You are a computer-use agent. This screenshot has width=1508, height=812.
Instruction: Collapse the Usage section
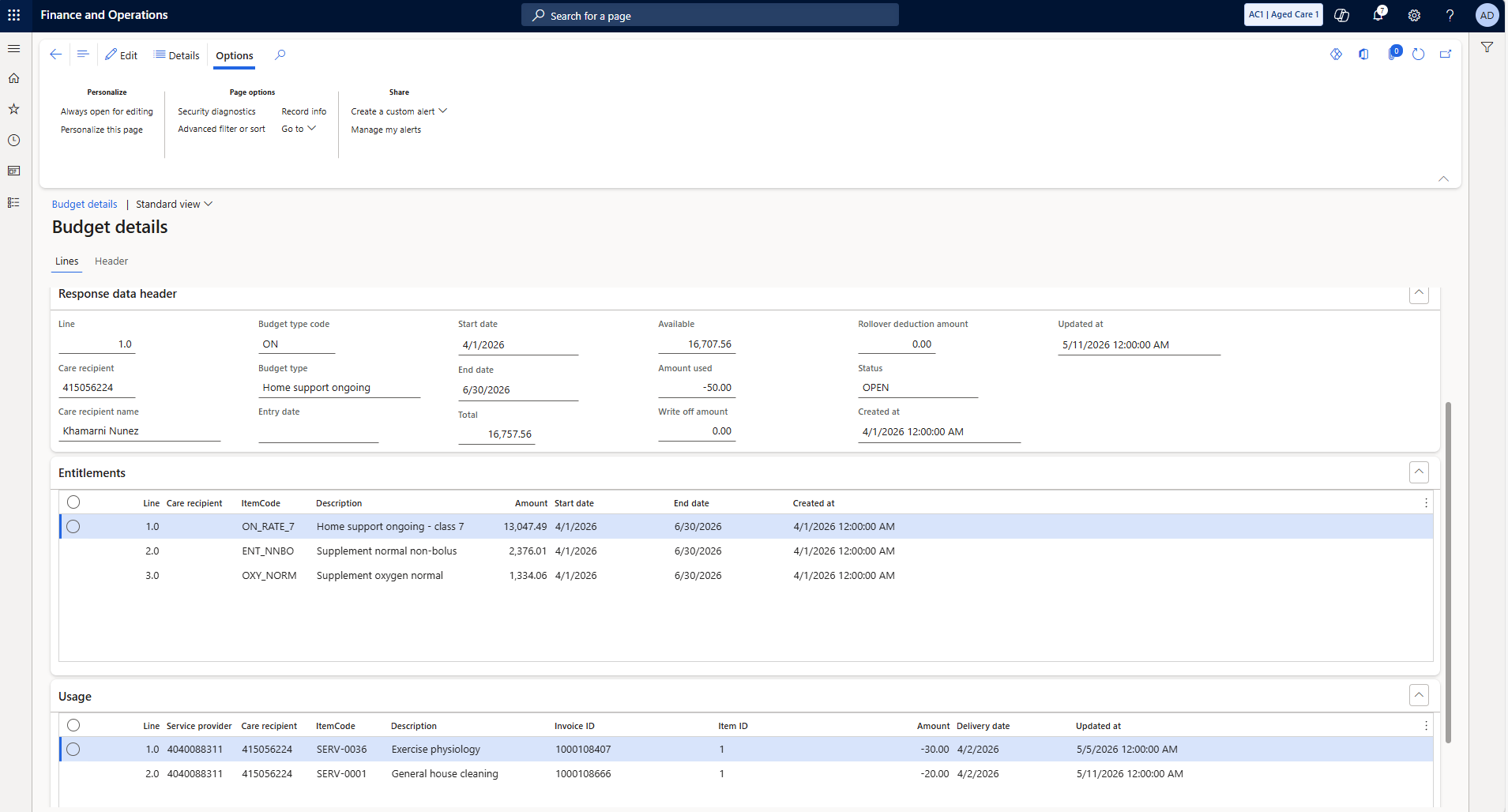tap(1419, 695)
